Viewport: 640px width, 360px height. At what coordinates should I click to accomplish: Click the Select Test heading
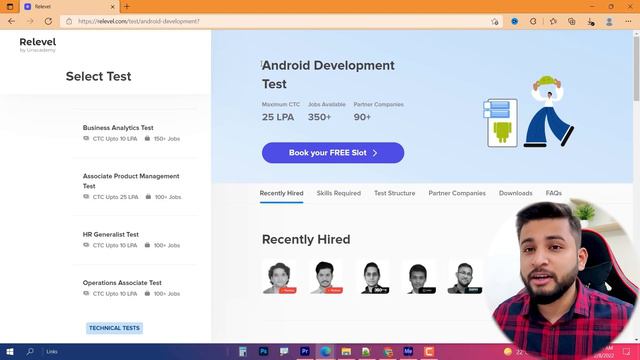tap(98, 76)
